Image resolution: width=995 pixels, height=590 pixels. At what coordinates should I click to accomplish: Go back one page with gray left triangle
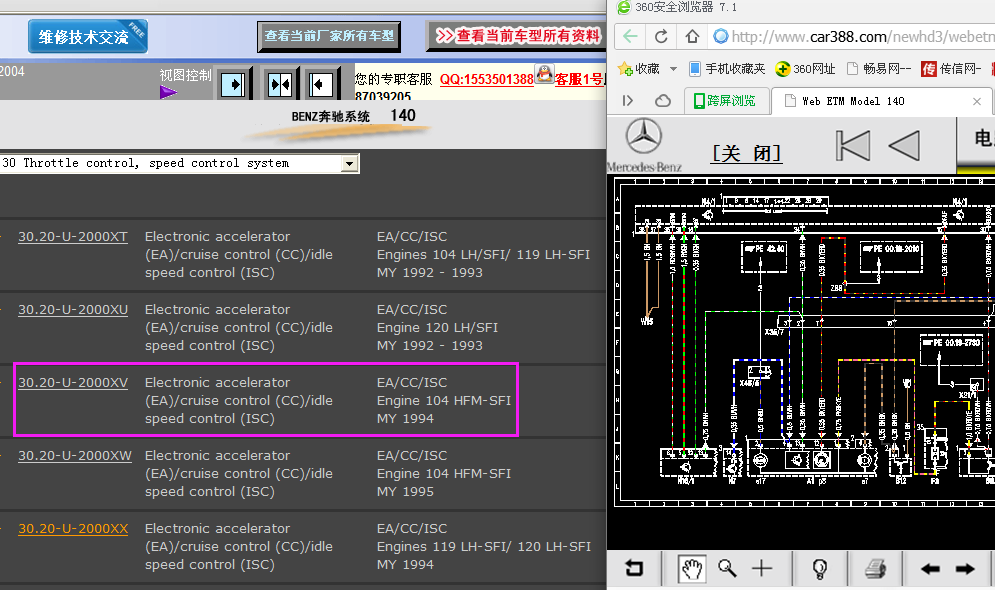[x=904, y=146]
